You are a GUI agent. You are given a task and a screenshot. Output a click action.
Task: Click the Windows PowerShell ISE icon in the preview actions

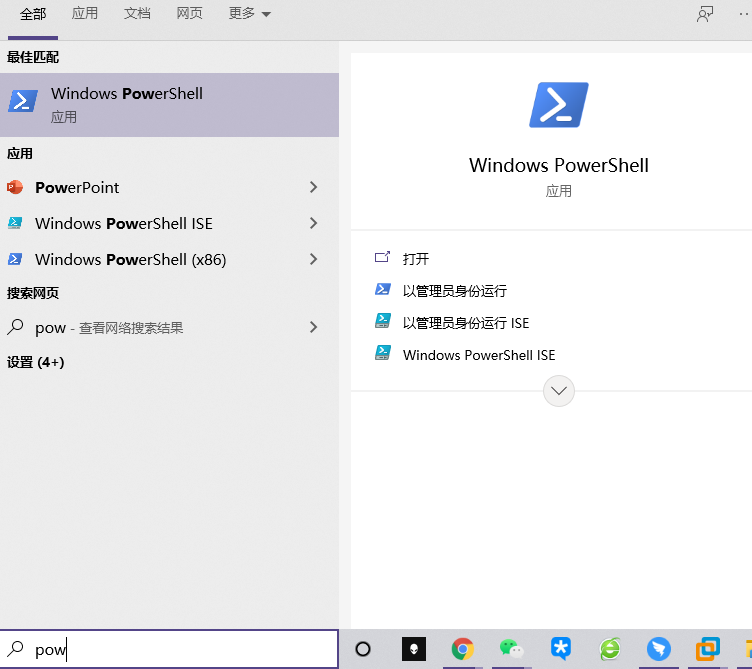tap(382, 353)
